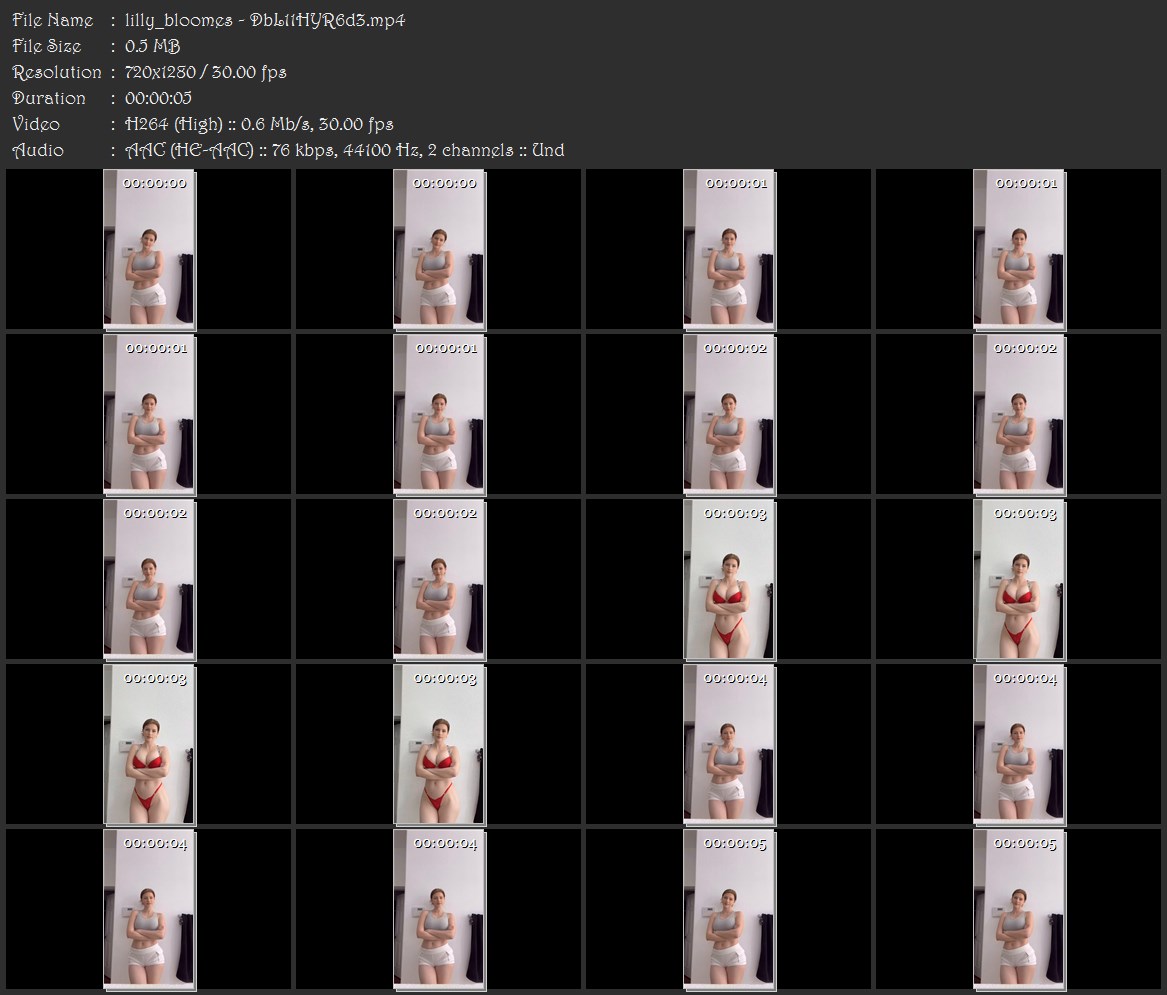
Task: Click the "File Name" label
Action: point(53,20)
